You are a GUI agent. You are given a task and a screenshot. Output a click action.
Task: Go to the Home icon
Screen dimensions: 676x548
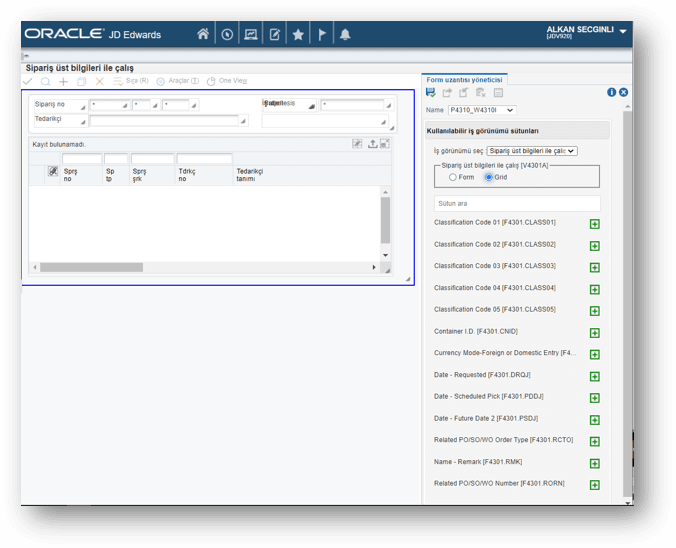point(203,34)
